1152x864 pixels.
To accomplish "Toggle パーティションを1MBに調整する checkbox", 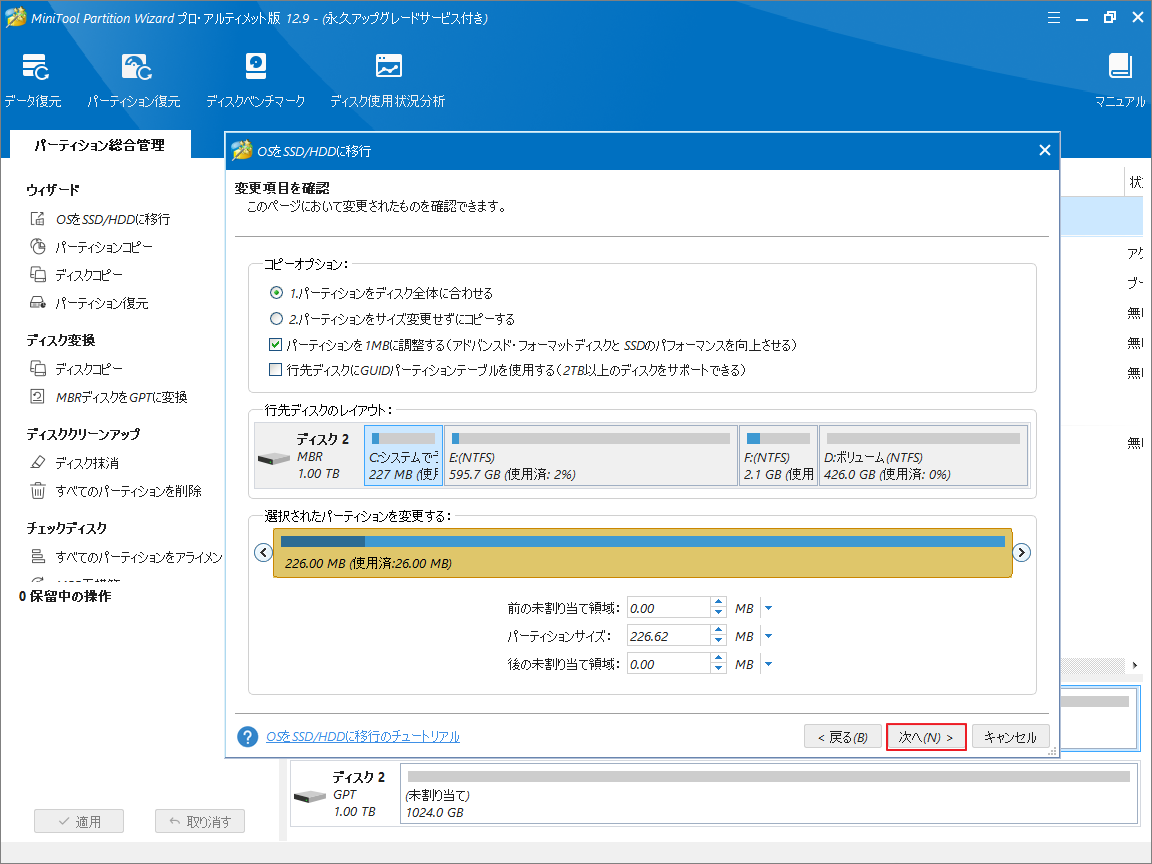I will 276,345.
